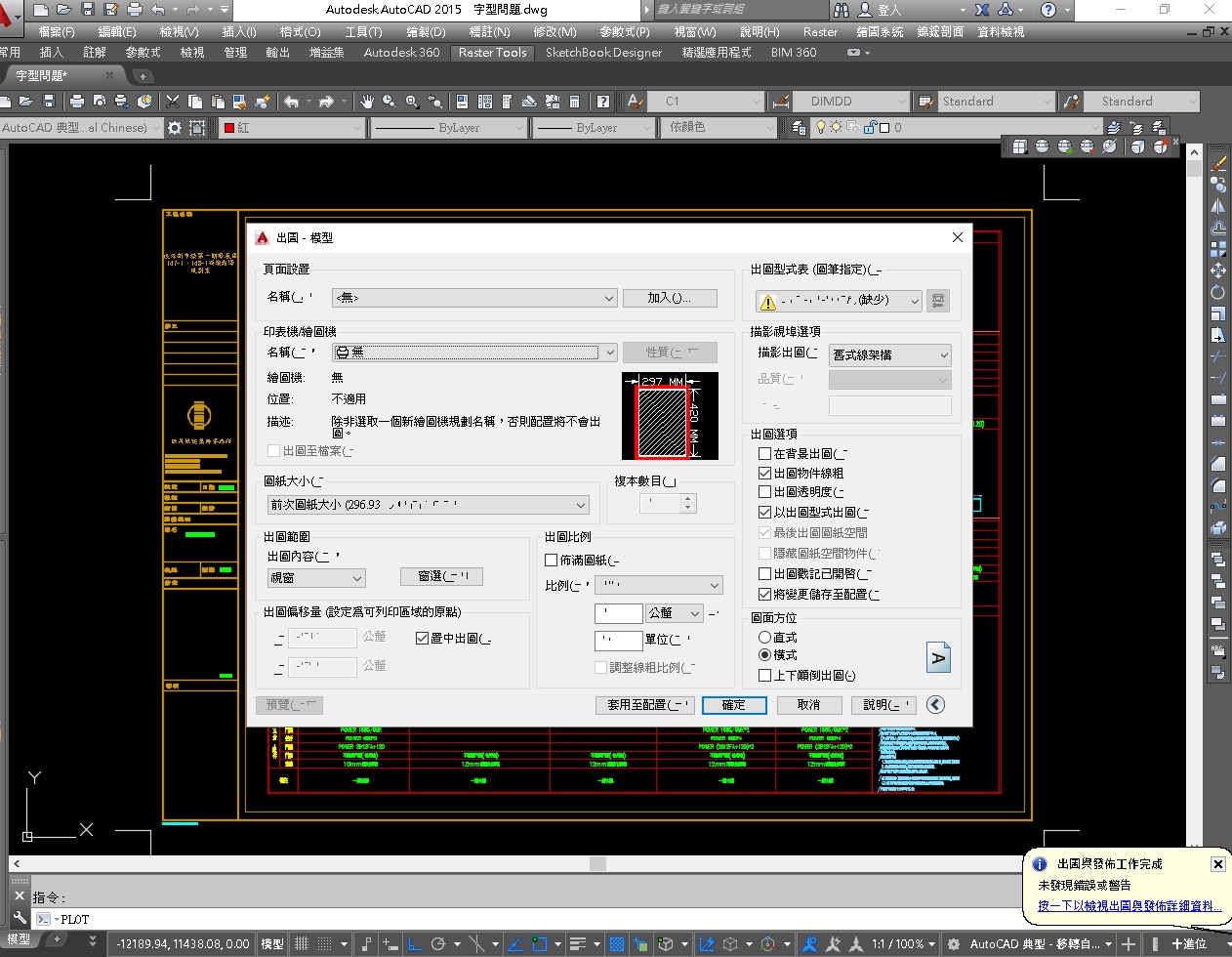This screenshot has width=1232, height=957.
Task: Switch to the Raster Tools ribbon tab
Action: click(x=492, y=53)
